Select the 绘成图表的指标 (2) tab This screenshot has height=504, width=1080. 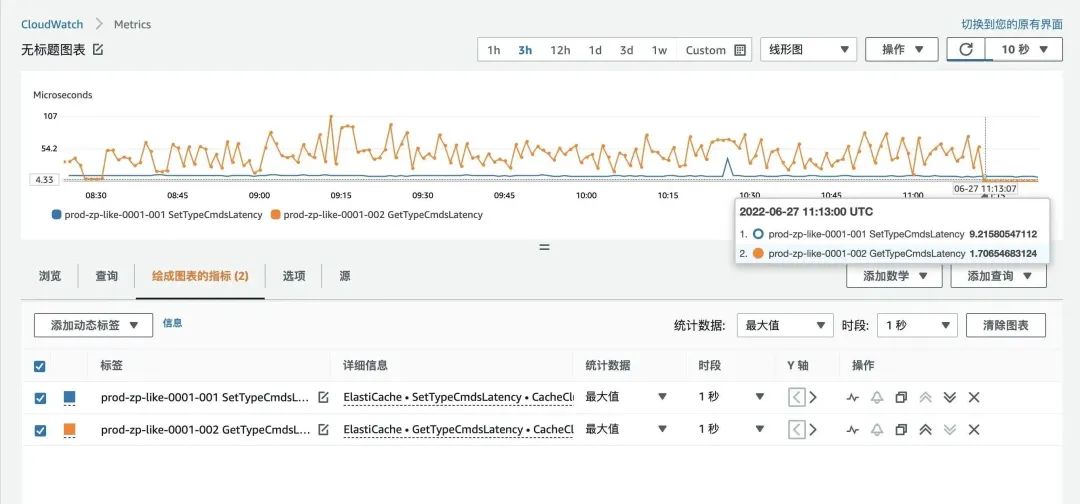pos(200,276)
